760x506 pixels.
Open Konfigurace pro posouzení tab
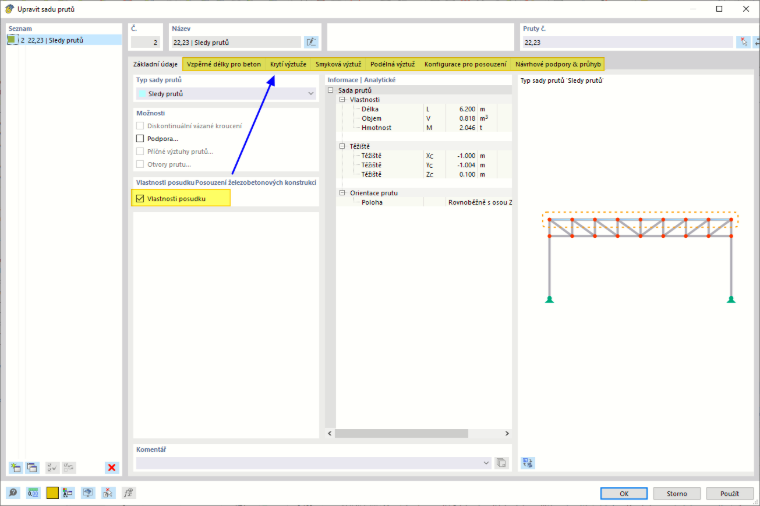click(x=465, y=64)
